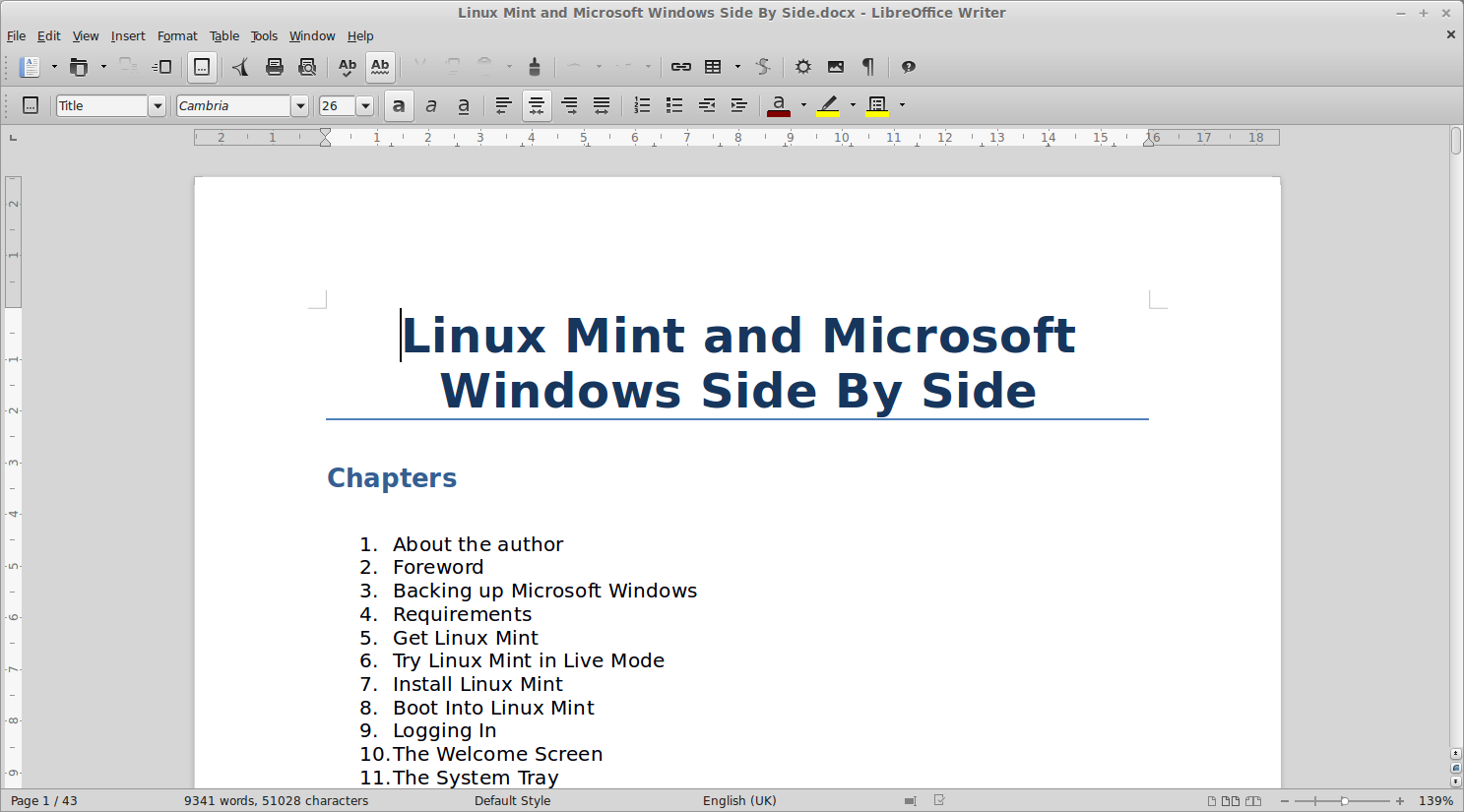Click the zoom slider handle
This screenshot has width=1464, height=812.
pyautogui.click(x=1344, y=801)
